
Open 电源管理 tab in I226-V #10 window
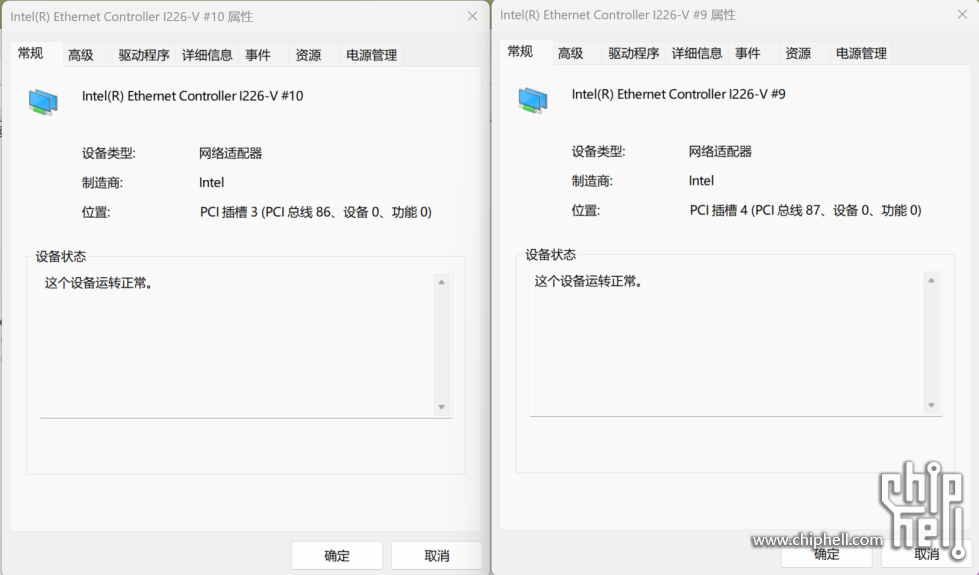pos(371,55)
